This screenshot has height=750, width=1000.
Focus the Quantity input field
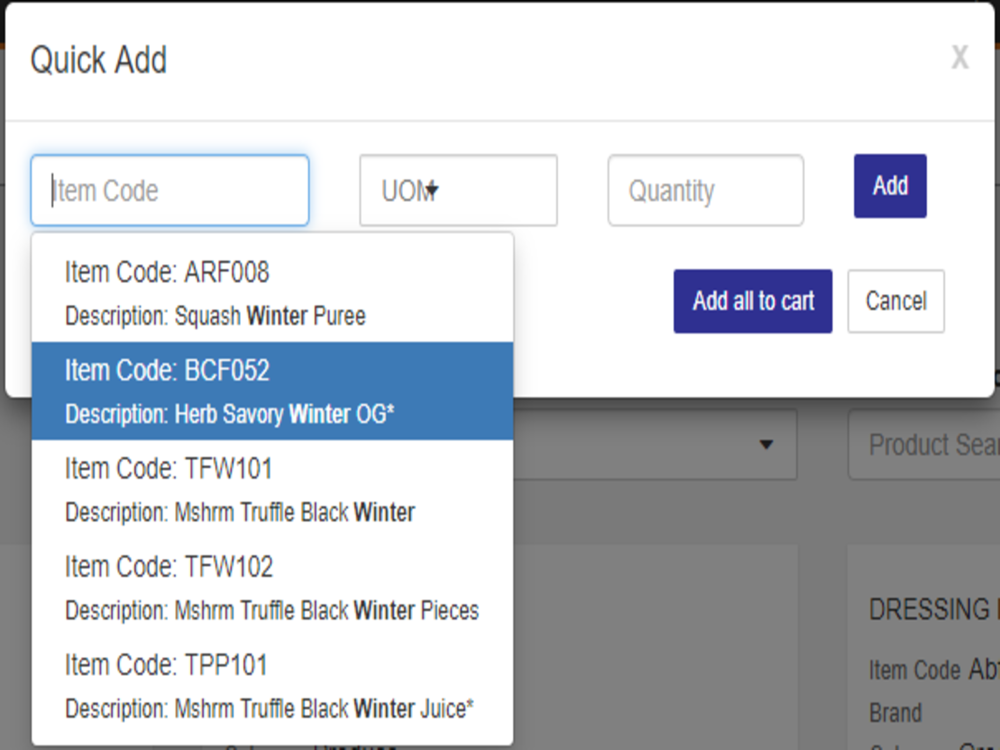[x=705, y=190]
